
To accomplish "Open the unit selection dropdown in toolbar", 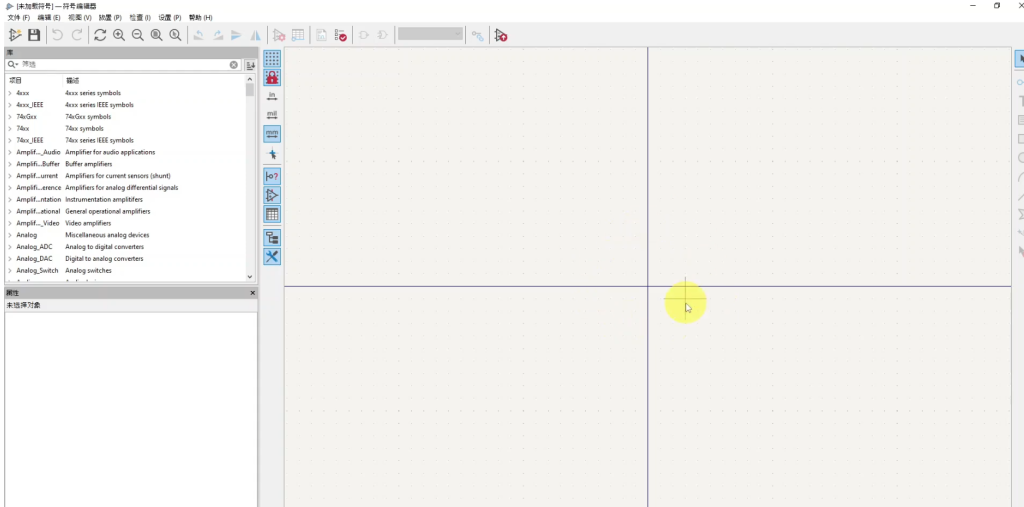I will coord(430,34).
